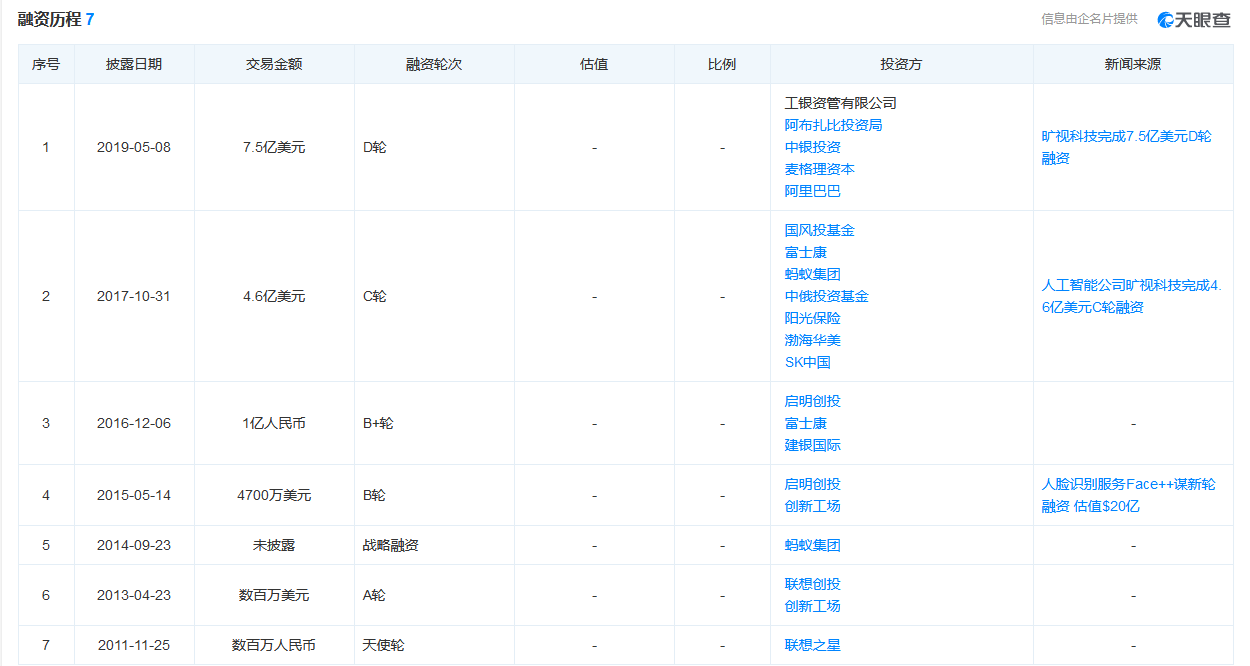Screen dimensions: 1250x666
Task: Open 蚂蚁集团 link in 战略融资 row
Action: pyautogui.click(x=812, y=545)
